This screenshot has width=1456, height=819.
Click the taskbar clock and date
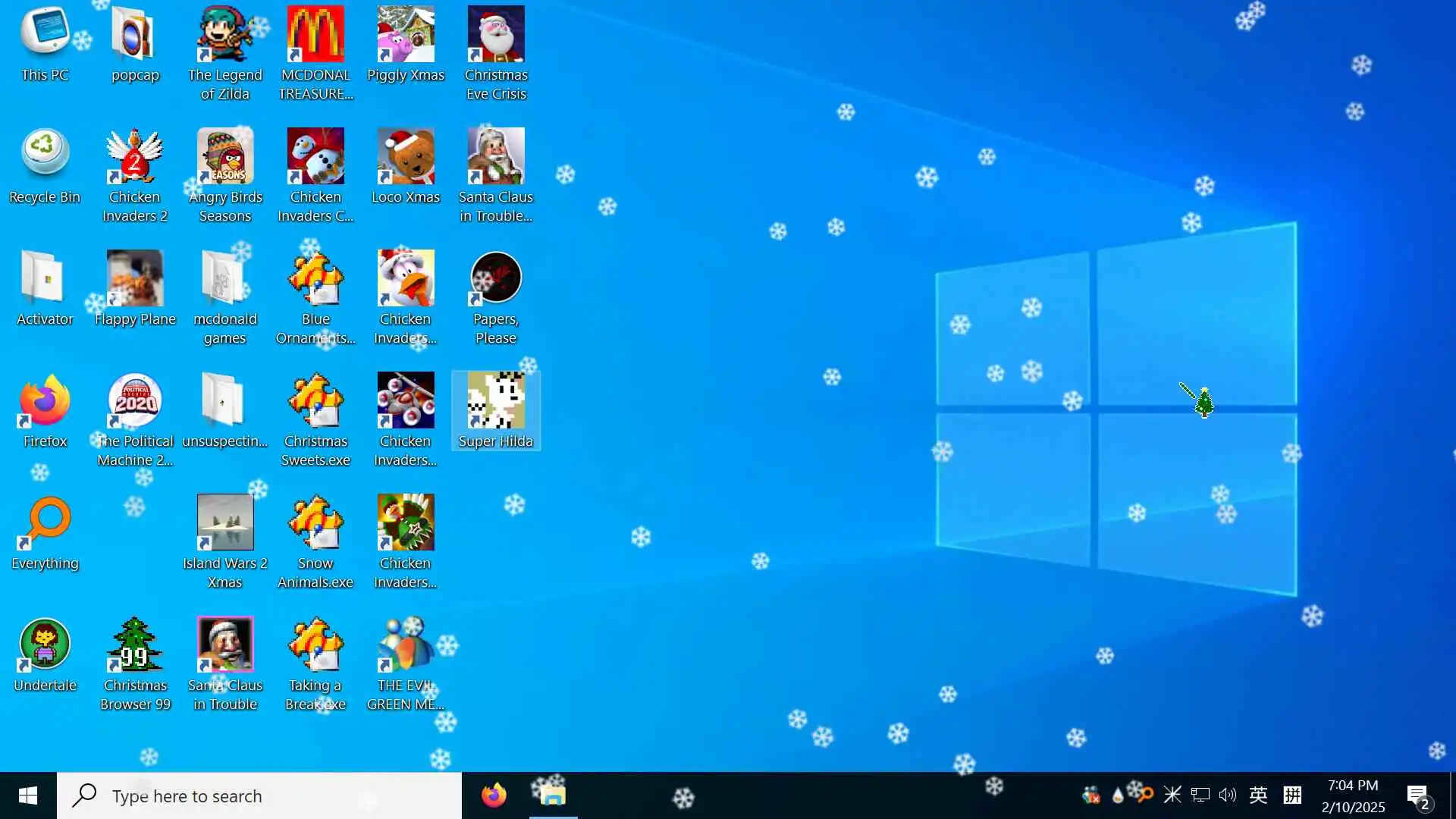pos(1353,795)
